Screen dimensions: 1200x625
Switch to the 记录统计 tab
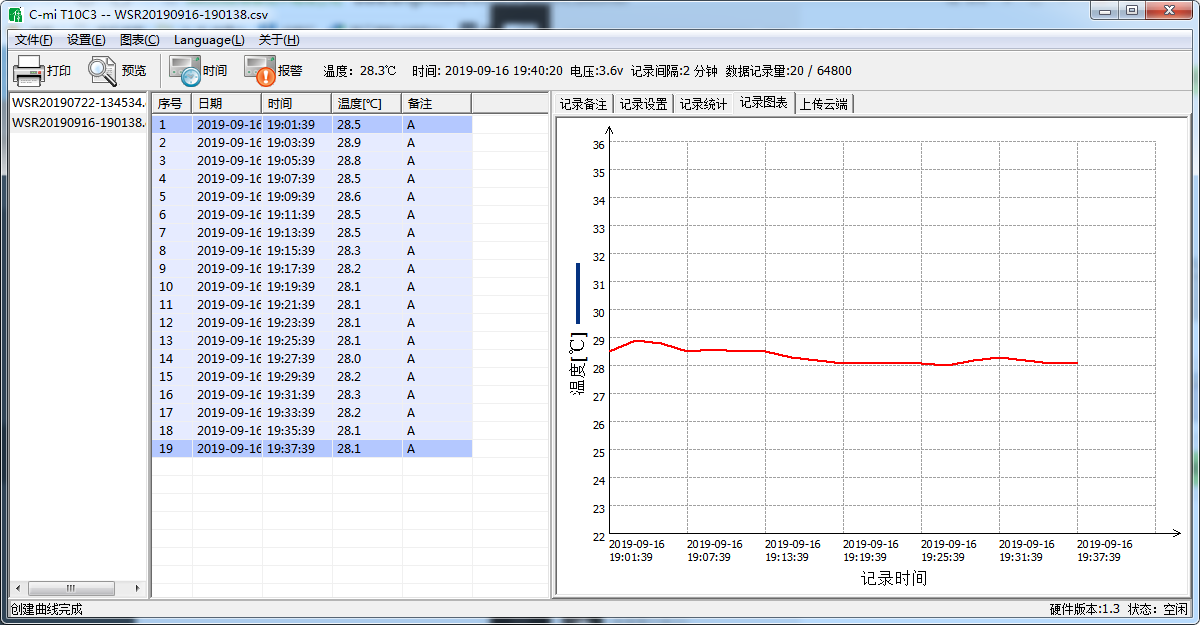pyautogui.click(x=703, y=104)
